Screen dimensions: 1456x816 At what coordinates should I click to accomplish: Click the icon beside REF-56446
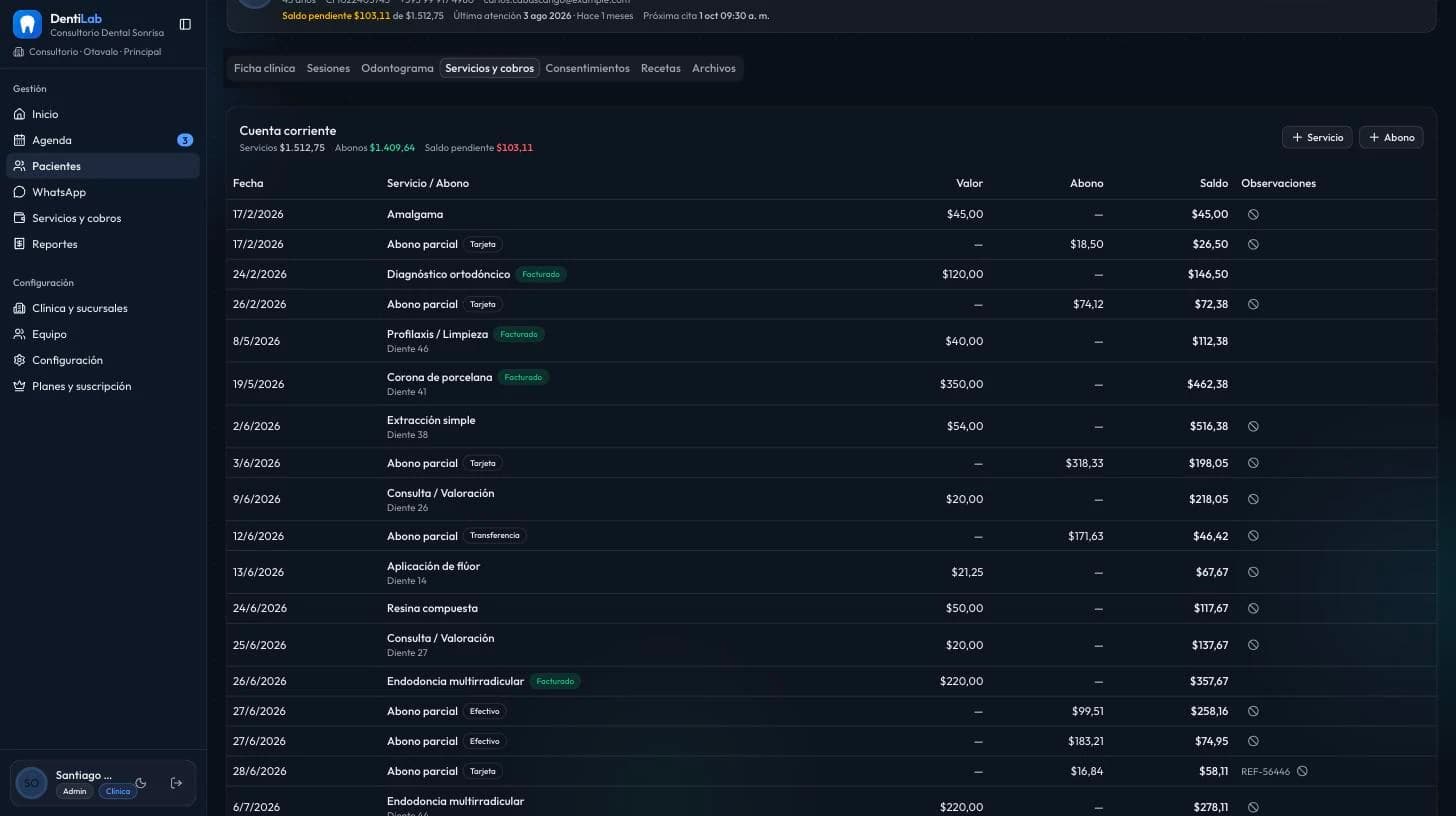[x=1302, y=771]
